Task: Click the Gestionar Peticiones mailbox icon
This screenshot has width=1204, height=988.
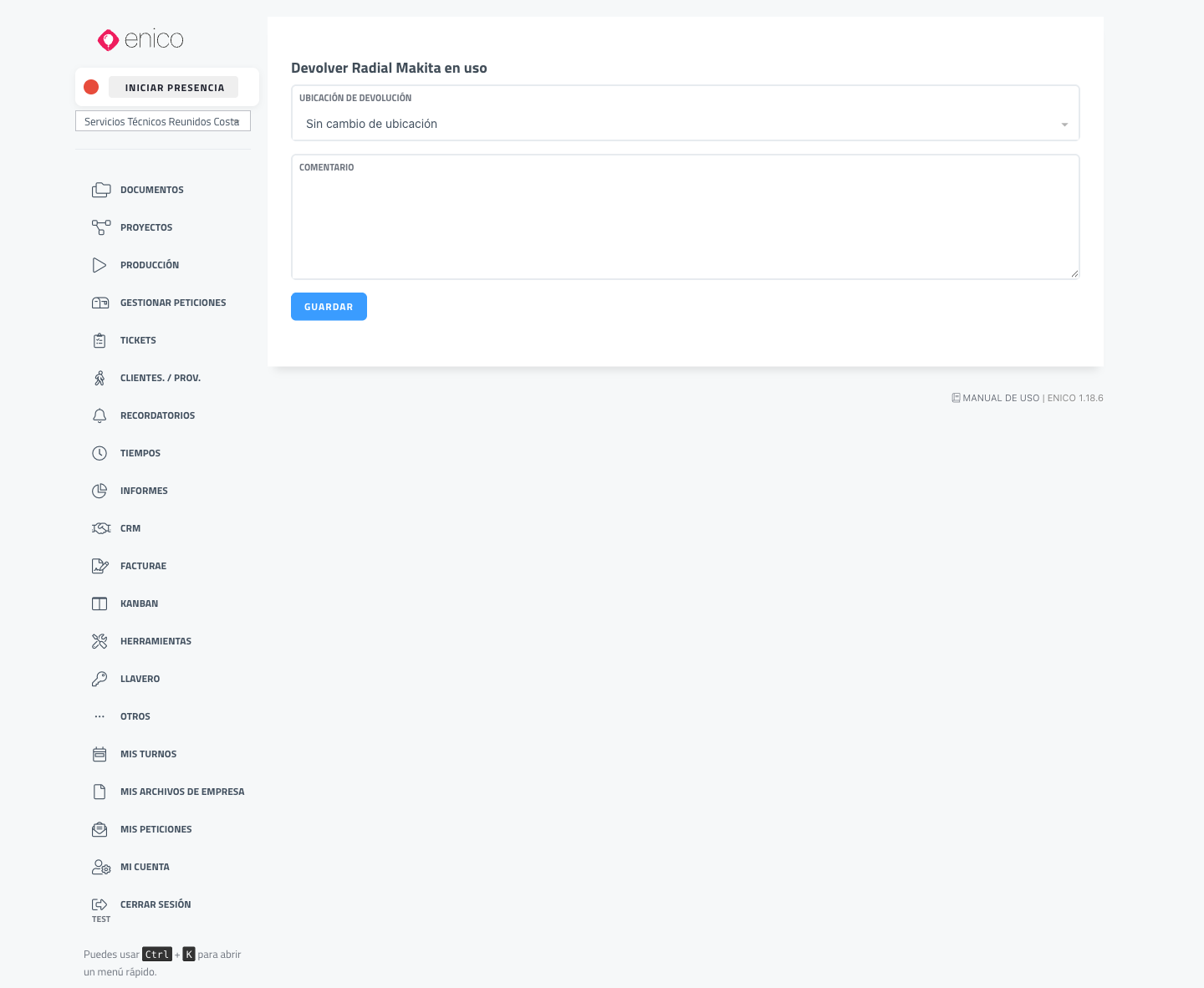Action: click(x=100, y=303)
